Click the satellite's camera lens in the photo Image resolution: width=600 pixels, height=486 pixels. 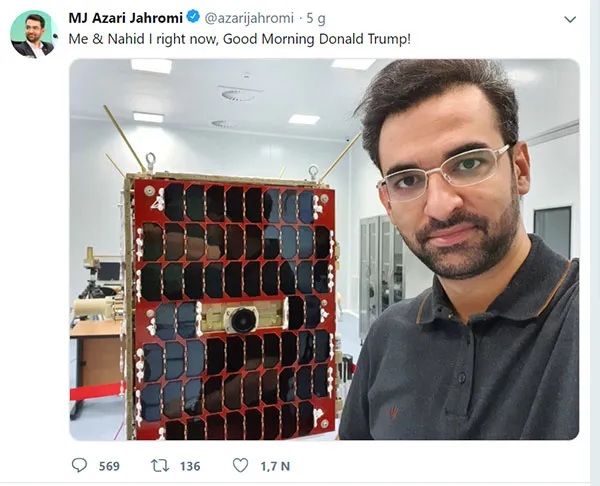click(x=242, y=319)
